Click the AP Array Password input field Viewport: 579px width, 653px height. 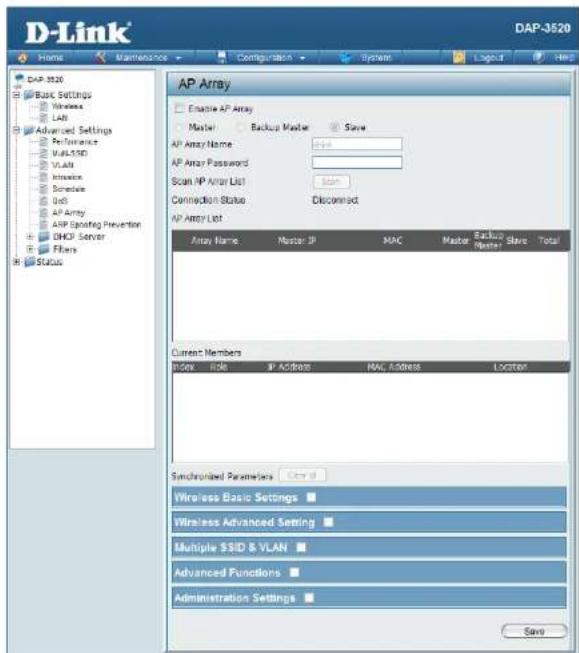click(x=357, y=162)
